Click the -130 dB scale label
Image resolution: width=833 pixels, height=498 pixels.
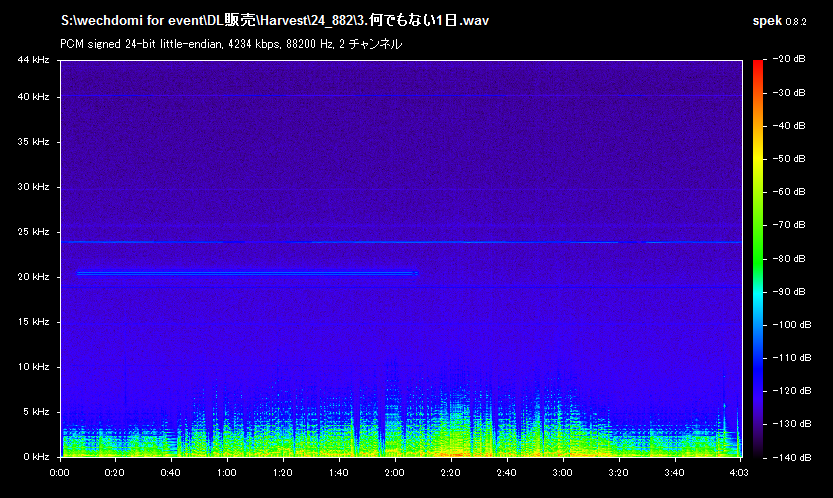(x=791, y=424)
